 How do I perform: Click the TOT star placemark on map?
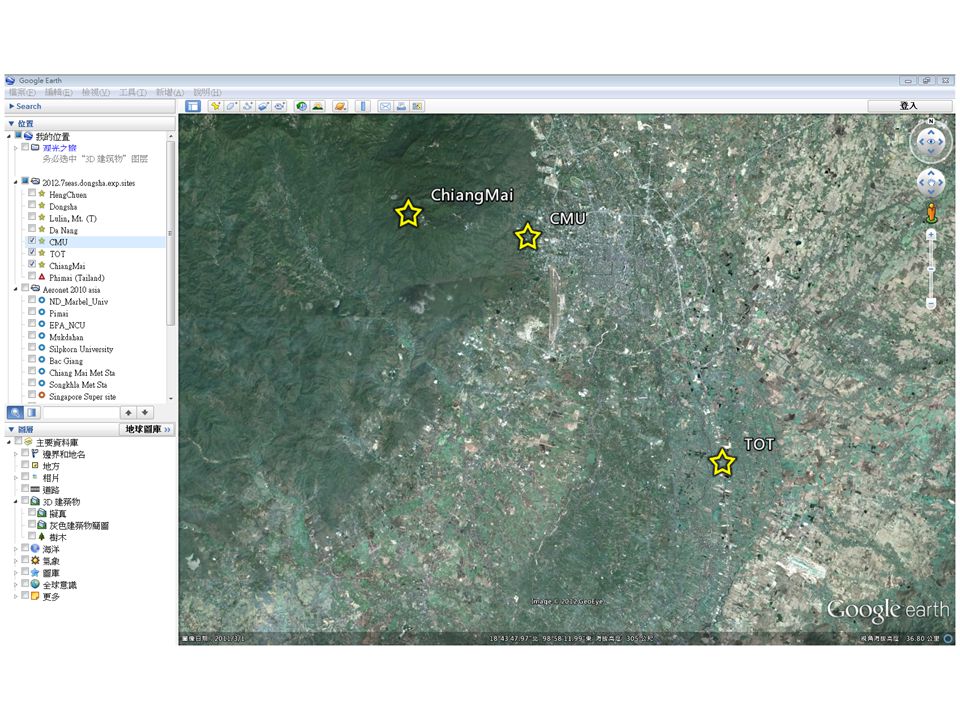pos(722,462)
